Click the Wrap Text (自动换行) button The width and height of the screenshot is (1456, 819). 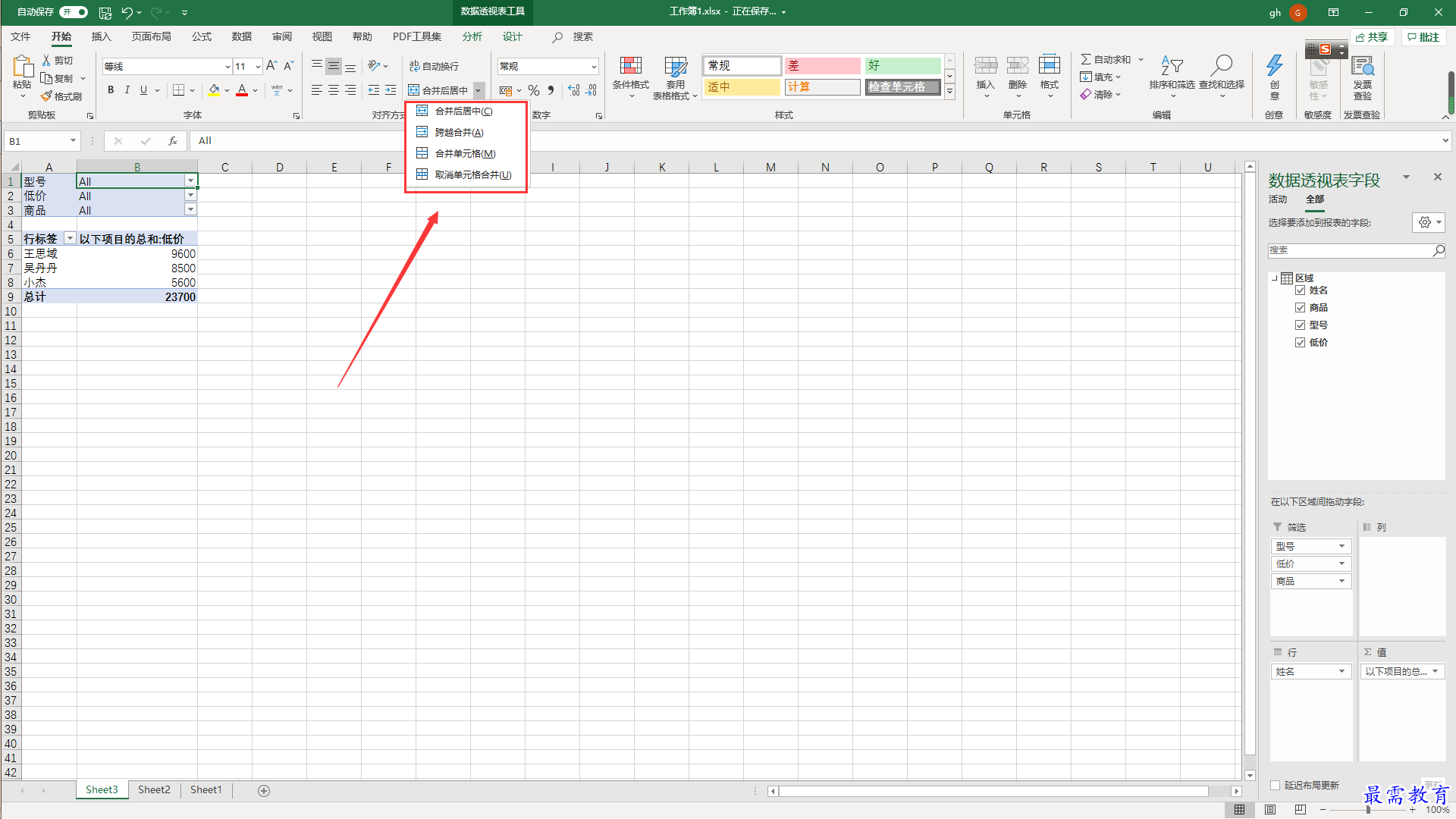435,66
